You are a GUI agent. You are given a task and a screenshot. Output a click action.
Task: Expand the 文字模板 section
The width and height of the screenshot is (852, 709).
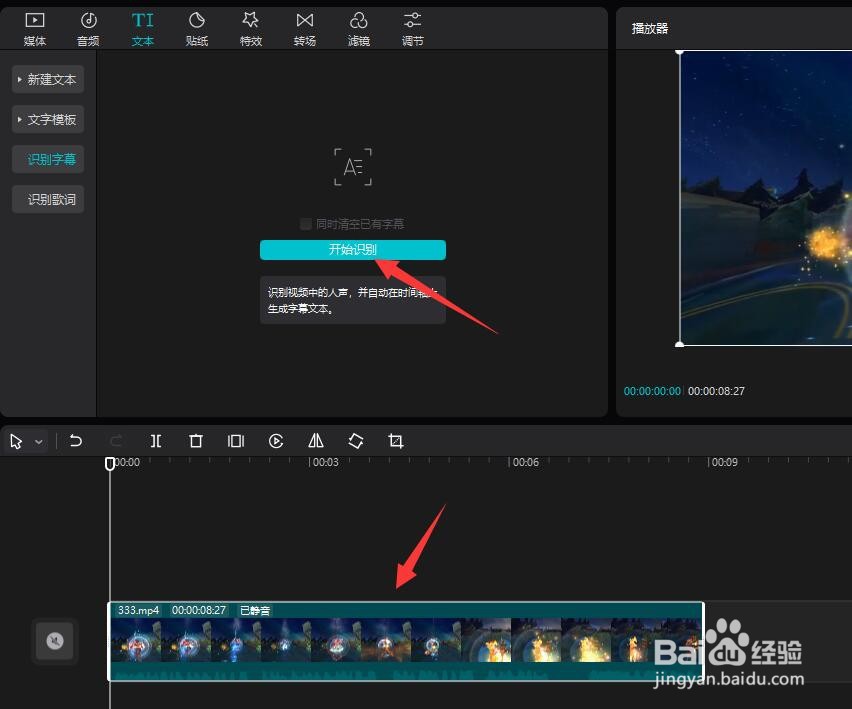point(48,119)
